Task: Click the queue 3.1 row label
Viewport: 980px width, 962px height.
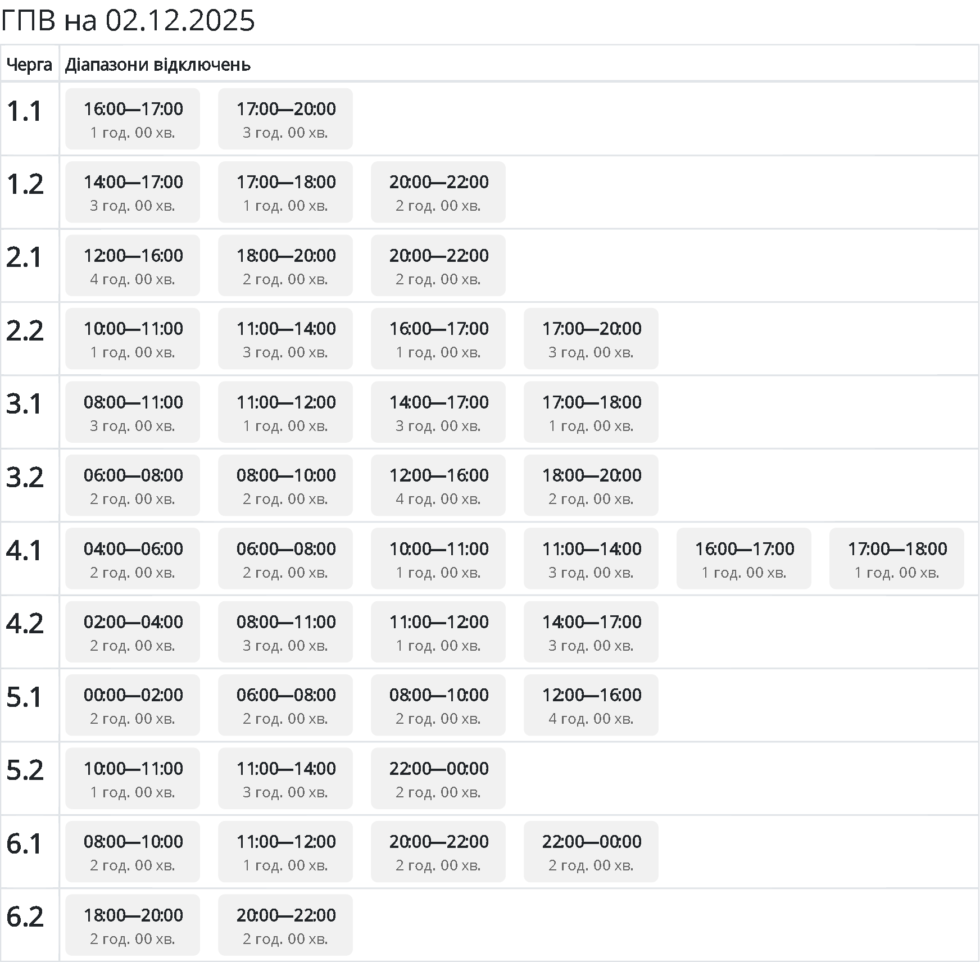Action: (25, 404)
